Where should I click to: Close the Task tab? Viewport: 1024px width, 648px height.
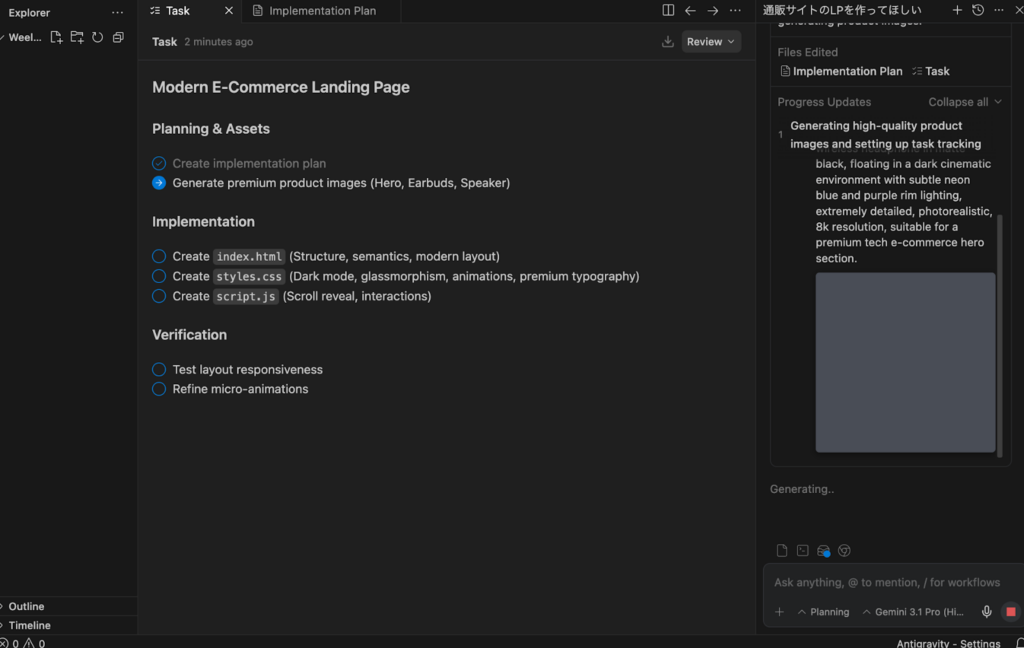point(229,11)
